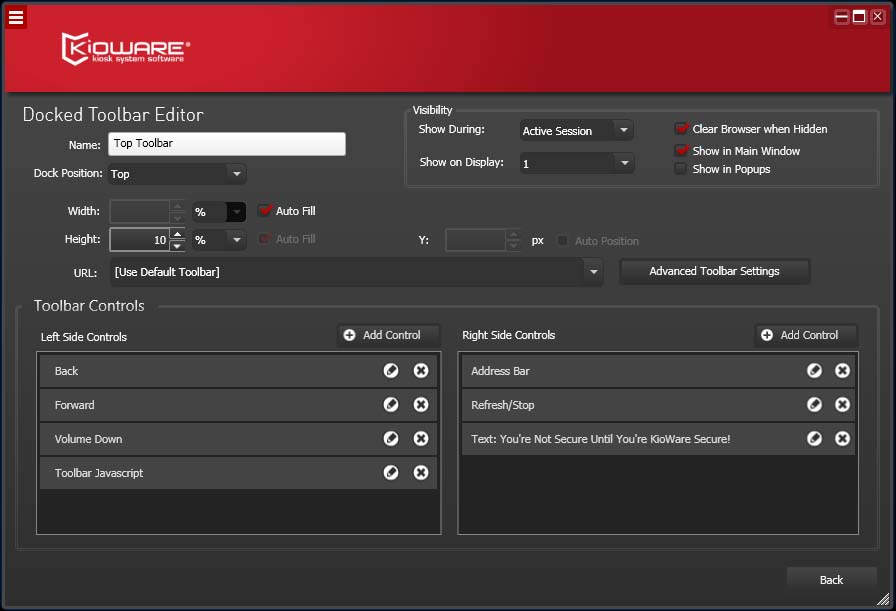Edit the KioWare Secure text control
Screen dimensions: 896x611
814,438
